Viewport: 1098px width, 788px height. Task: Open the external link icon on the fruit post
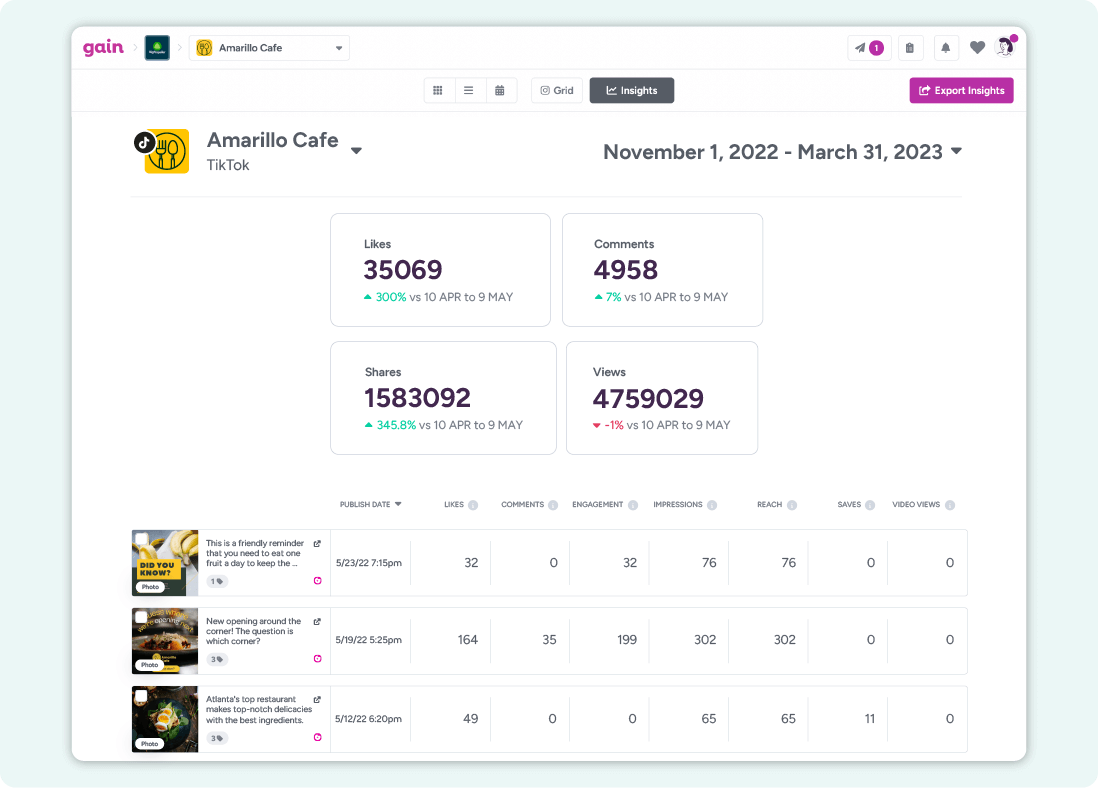pyautogui.click(x=318, y=543)
